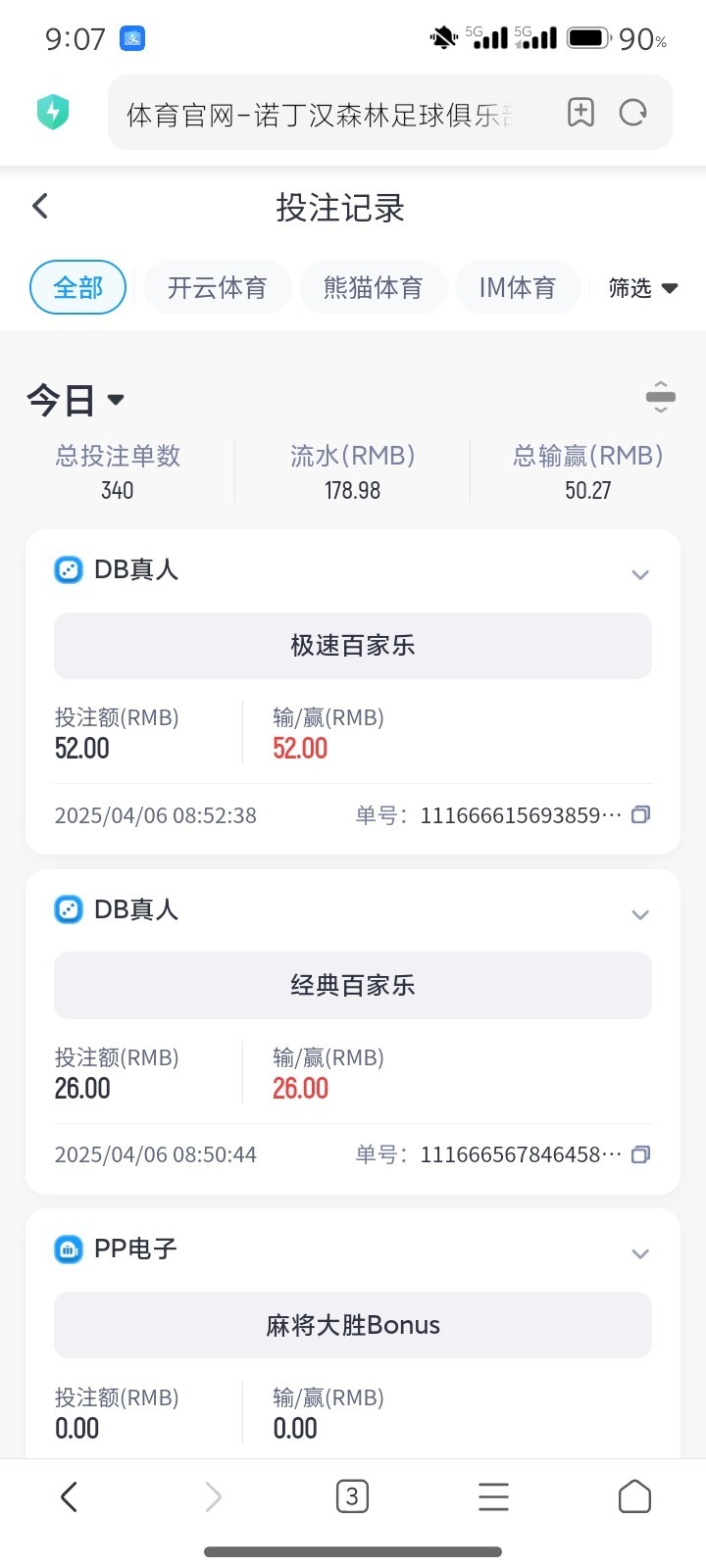Expand the 极速百家乐 bet record

tap(640, 574)
